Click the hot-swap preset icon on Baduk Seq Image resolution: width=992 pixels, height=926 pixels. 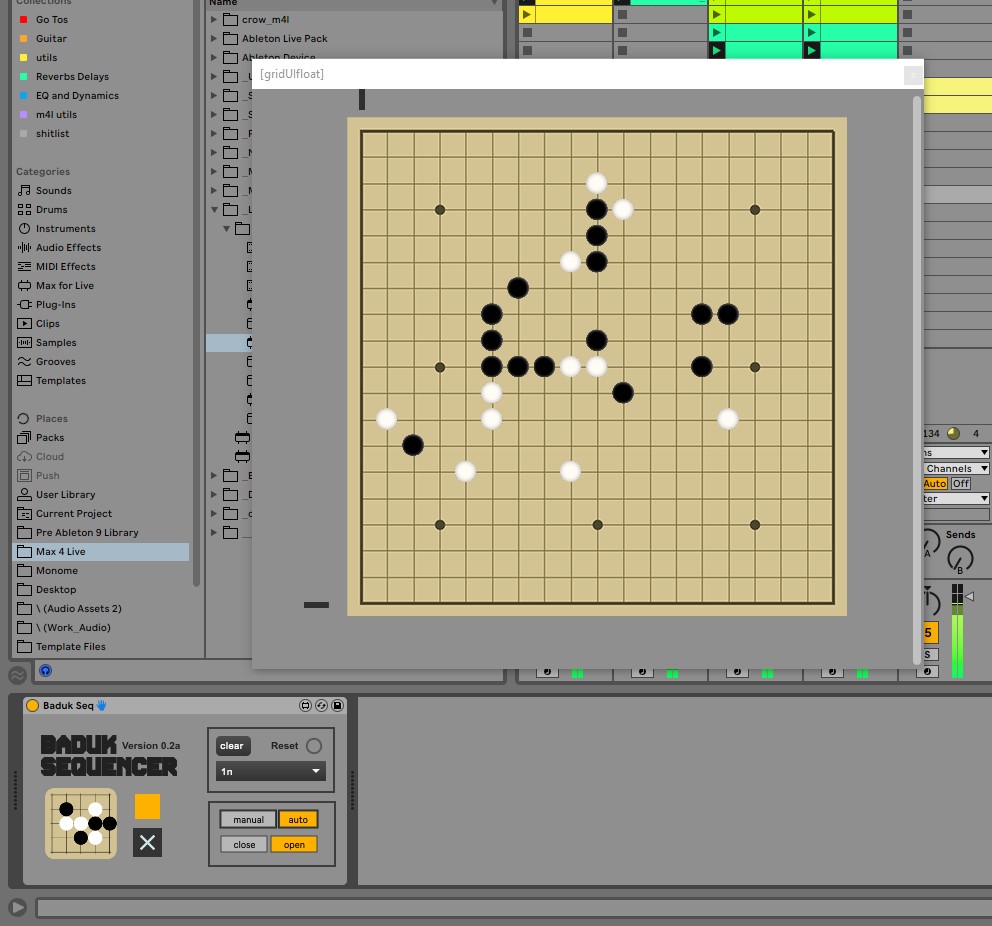(x=321, y=706)
